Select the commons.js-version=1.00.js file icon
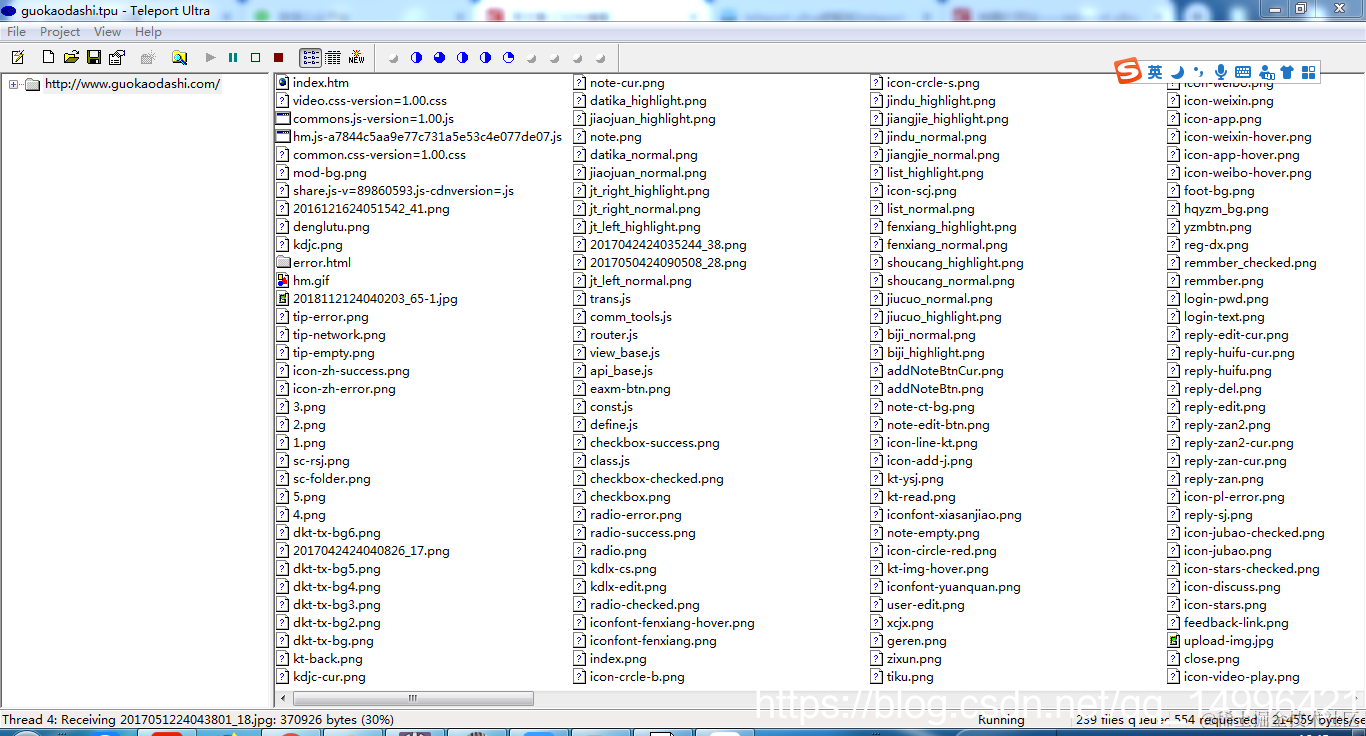The height and width of the screenshot is (736, 1366). point(283,119)
